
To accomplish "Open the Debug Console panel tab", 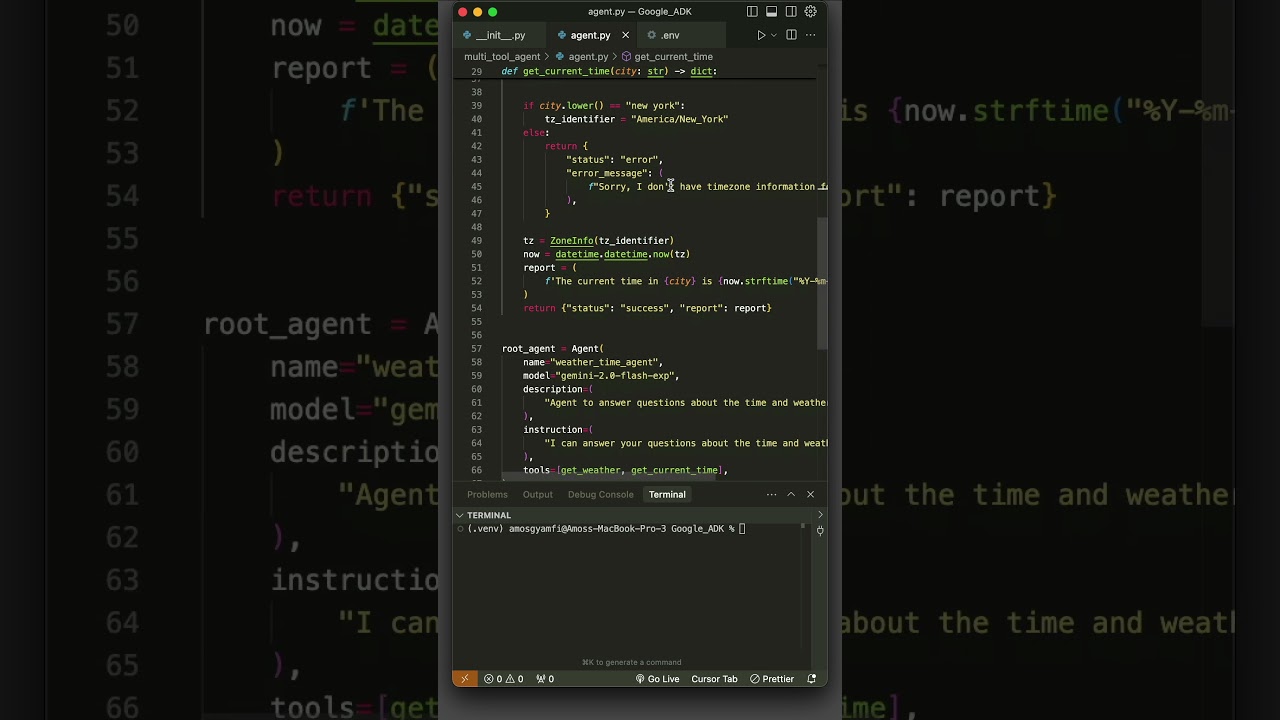I will [600, 494].
